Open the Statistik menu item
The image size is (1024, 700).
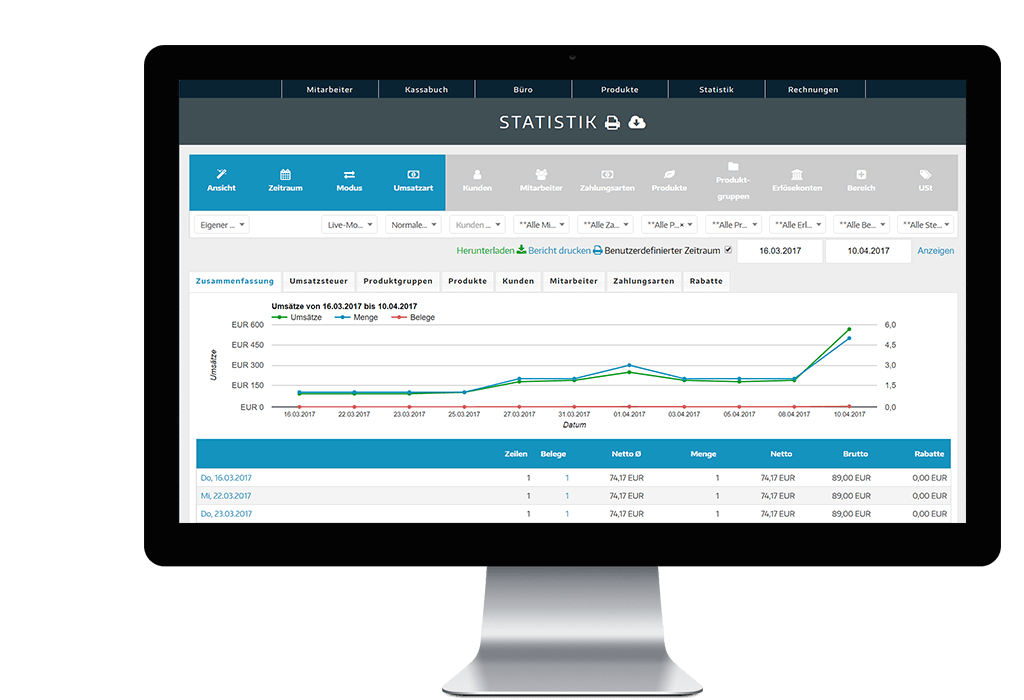[x=716, y=89]
